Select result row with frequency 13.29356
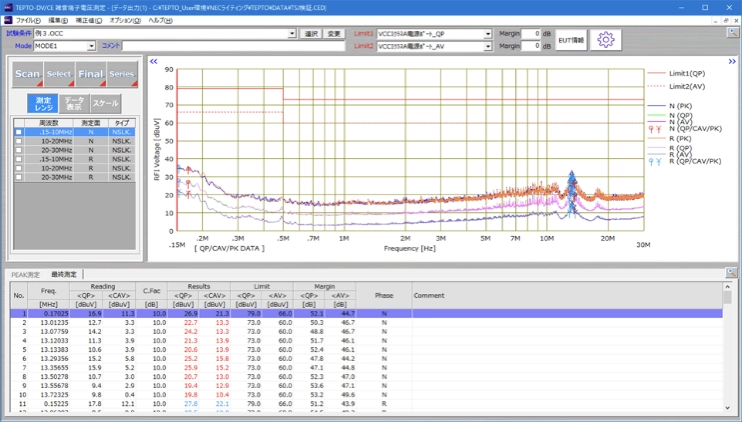The width and height of the screenshot is (742, 422). click(x=366, y=359)
